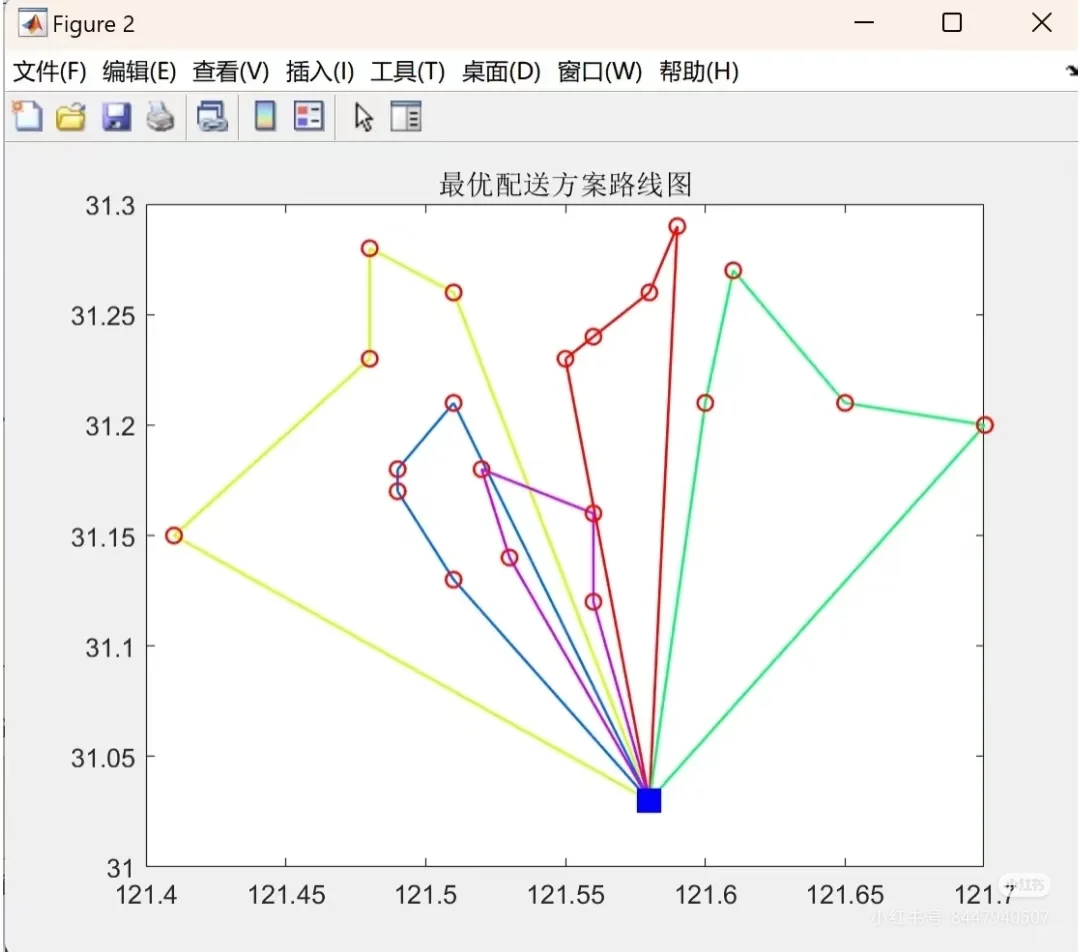The height and width of the screenshot is (952, 1080).
Task: Click the blue square depot marker
Action: pos(649,800)
